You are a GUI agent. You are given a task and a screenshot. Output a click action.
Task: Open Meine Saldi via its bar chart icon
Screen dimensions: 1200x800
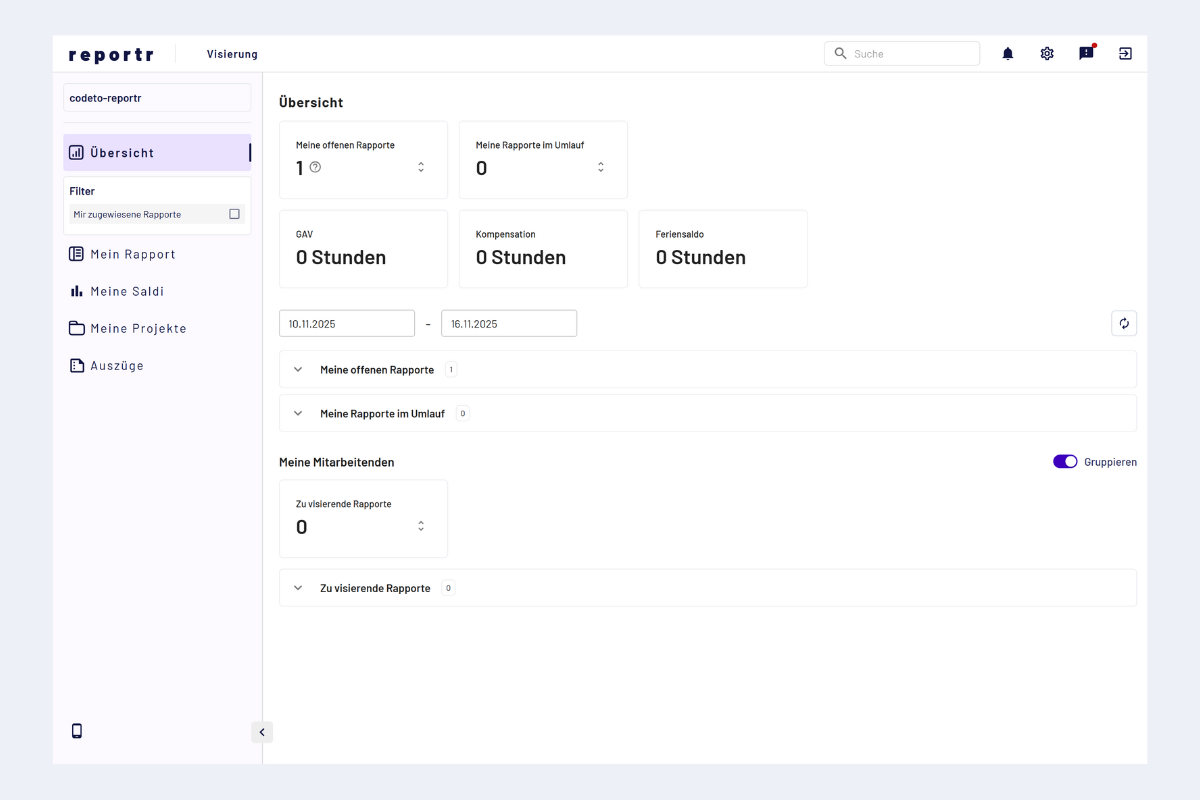77,291
